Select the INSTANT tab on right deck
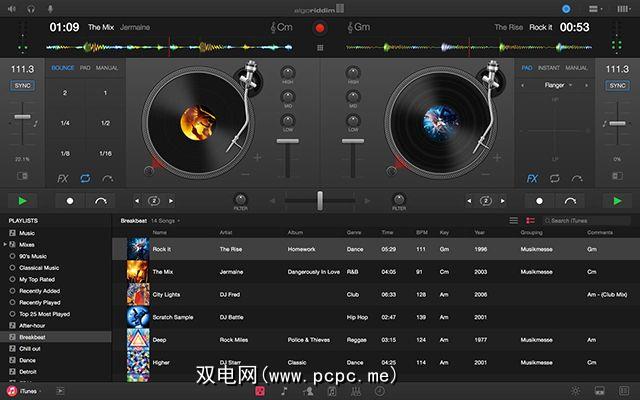 549,68
